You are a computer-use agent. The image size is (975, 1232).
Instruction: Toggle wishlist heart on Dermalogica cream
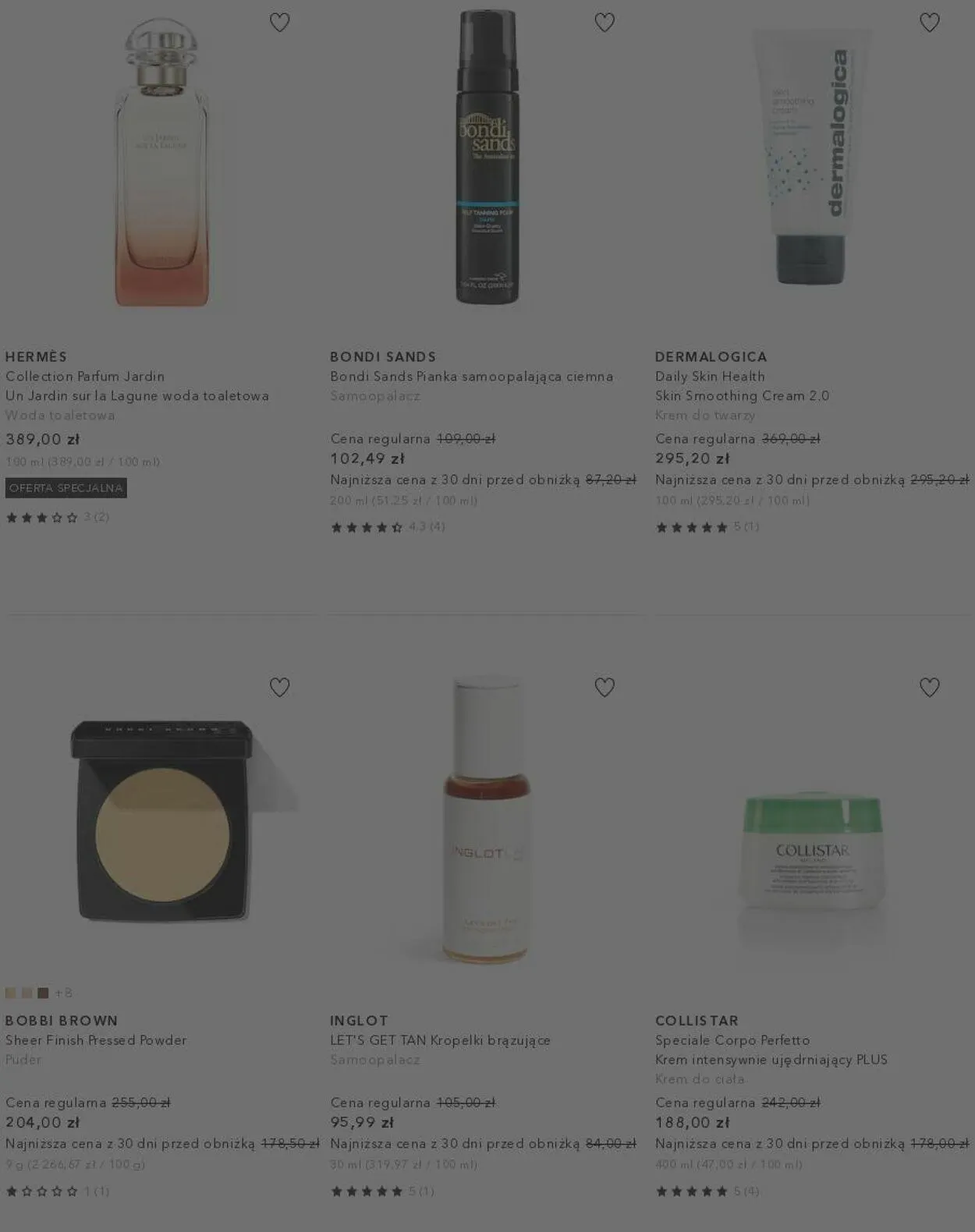coord(929,23)
